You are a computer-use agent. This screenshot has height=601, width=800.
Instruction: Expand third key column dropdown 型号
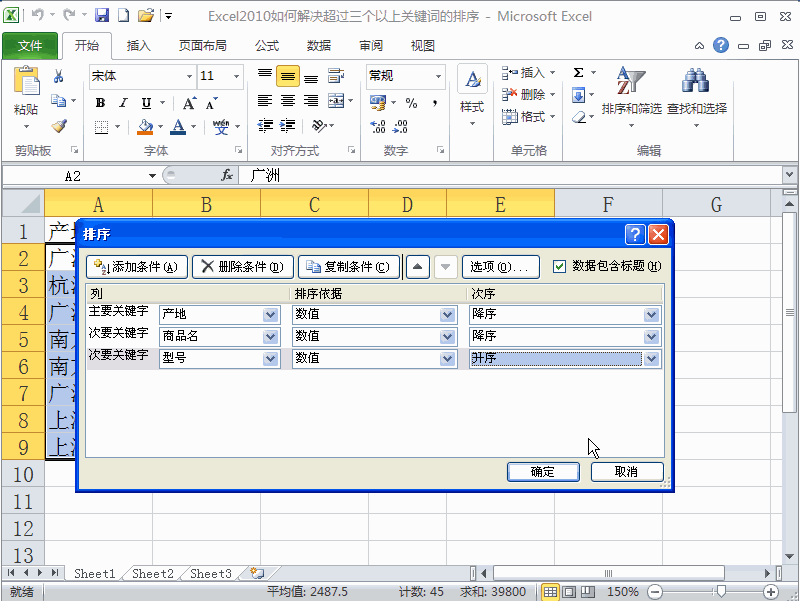pyautogui.click(x=270, y=358)
